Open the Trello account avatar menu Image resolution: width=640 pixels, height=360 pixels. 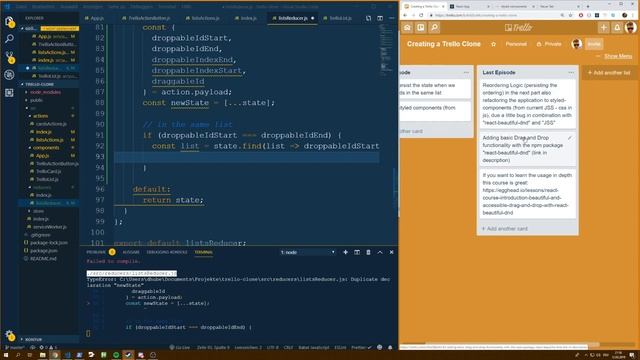point(631,28)
